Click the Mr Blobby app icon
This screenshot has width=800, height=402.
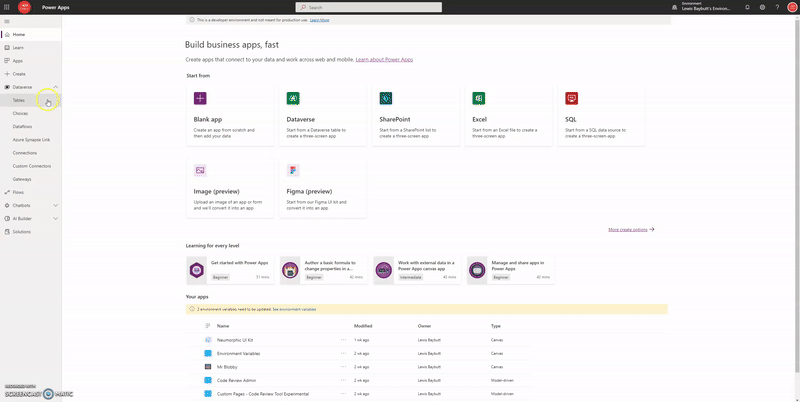[x=208, y=367]
